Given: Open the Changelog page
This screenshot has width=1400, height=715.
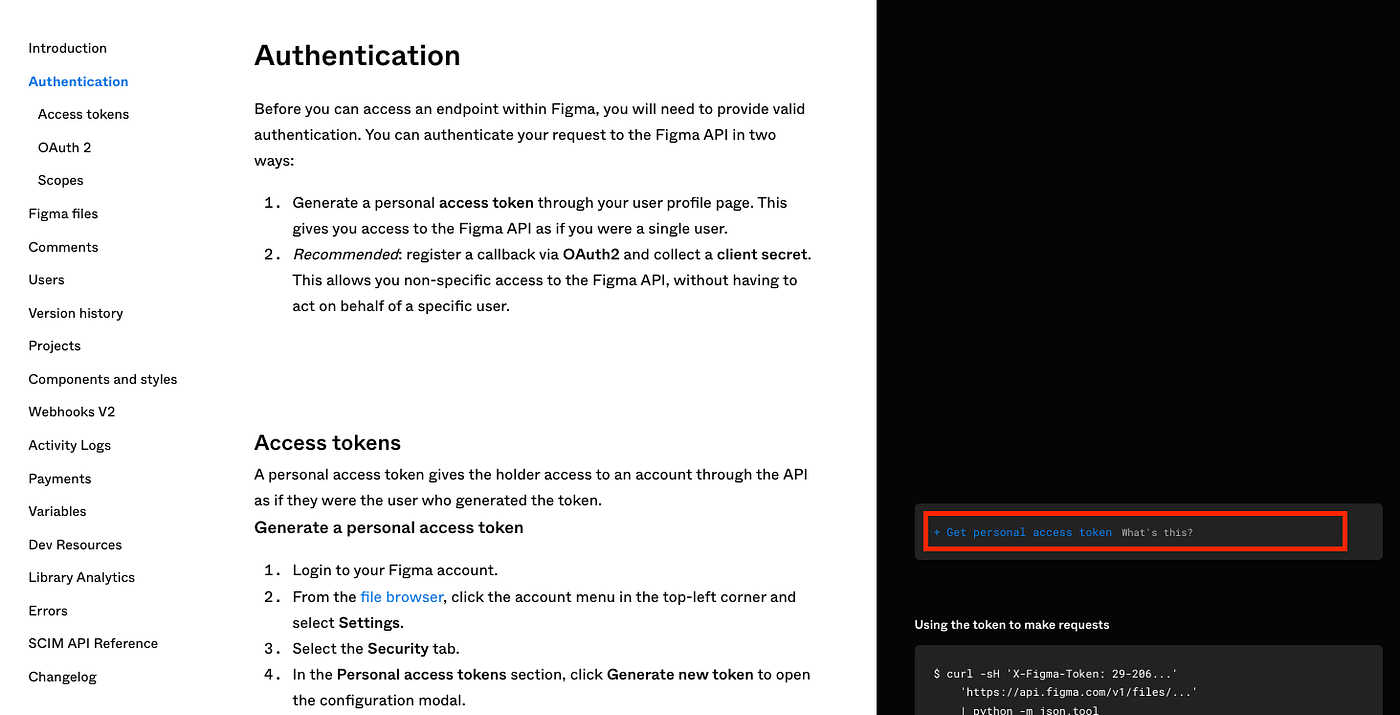Looking at the screenshot, I should coord(62,677).
